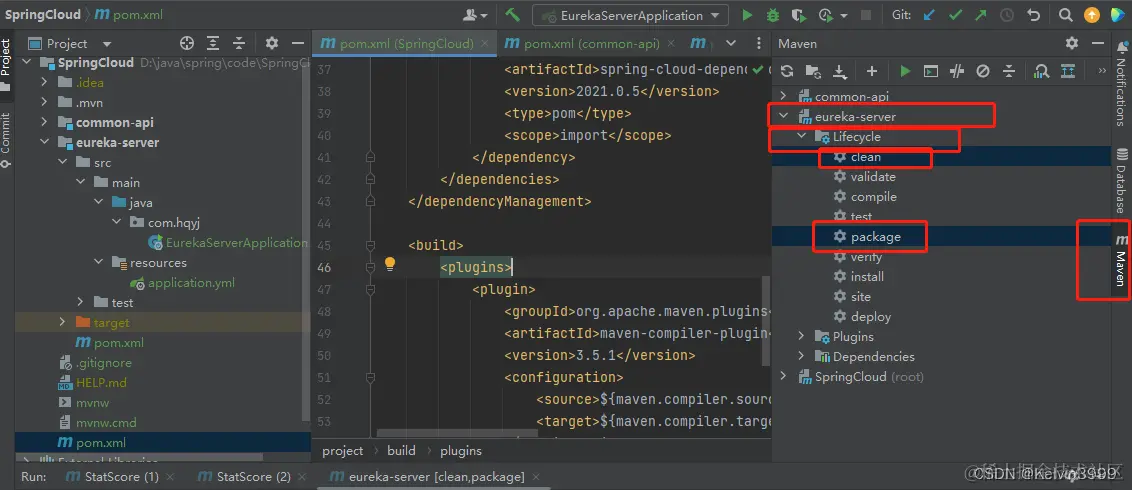Switch to pom.xml (common-api) editor tab
The image size is (1132, 490).
pos(591,43)
